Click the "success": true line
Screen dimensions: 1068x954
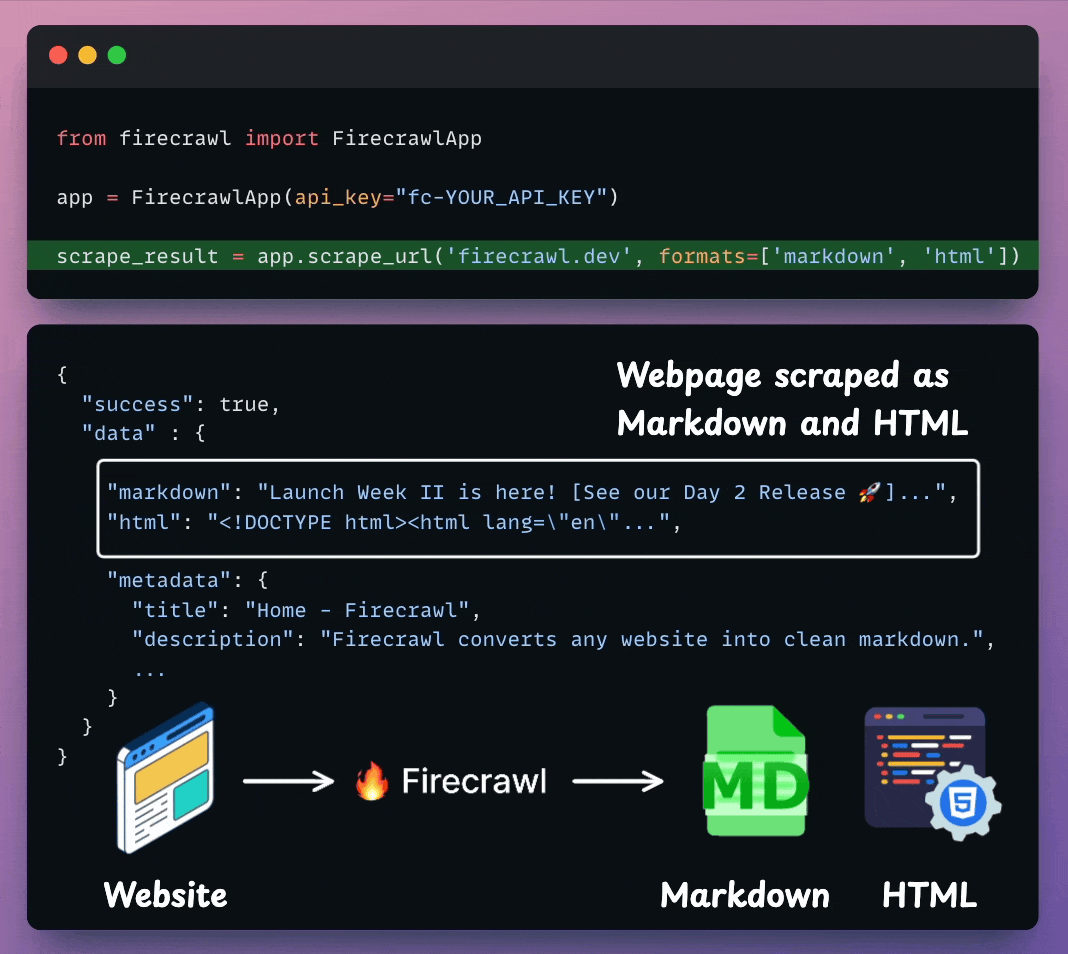pyautogui.click(x=180, y=404)
